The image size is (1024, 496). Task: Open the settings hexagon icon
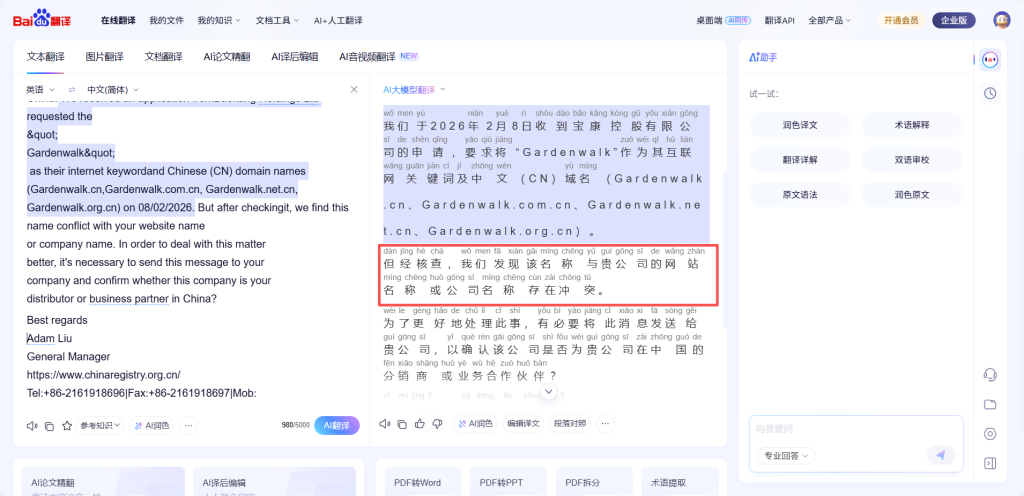[990, 434]
